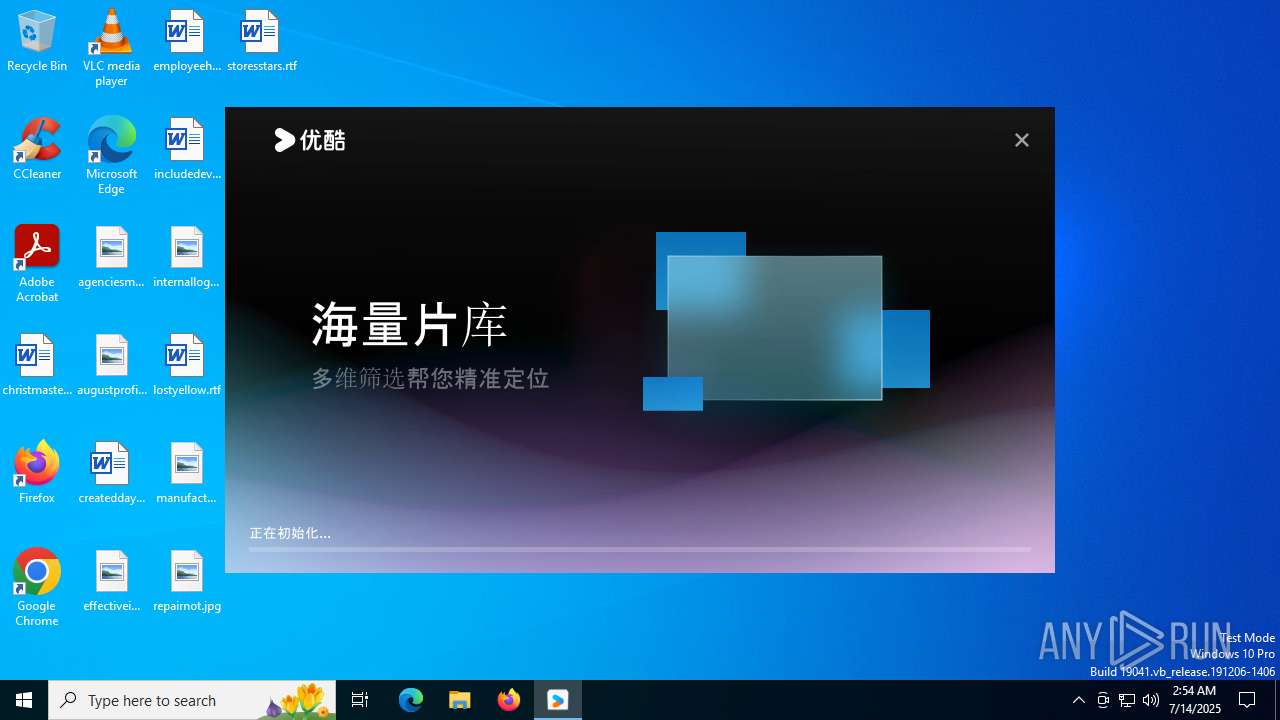Select the repairnot.jpg image file
Image resolution: width=1280 pixels, height=720 pixels.
[x=186, y=581]
